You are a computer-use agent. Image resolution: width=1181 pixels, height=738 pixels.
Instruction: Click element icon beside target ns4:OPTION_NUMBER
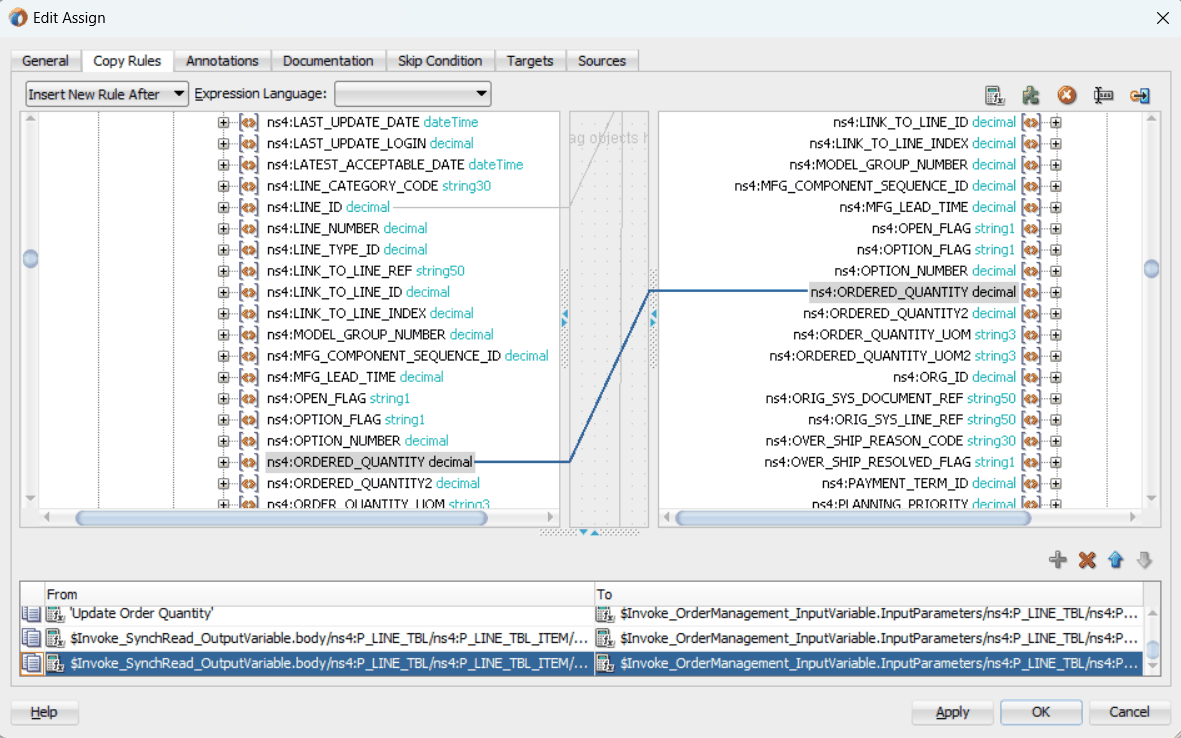[1031, 271]
